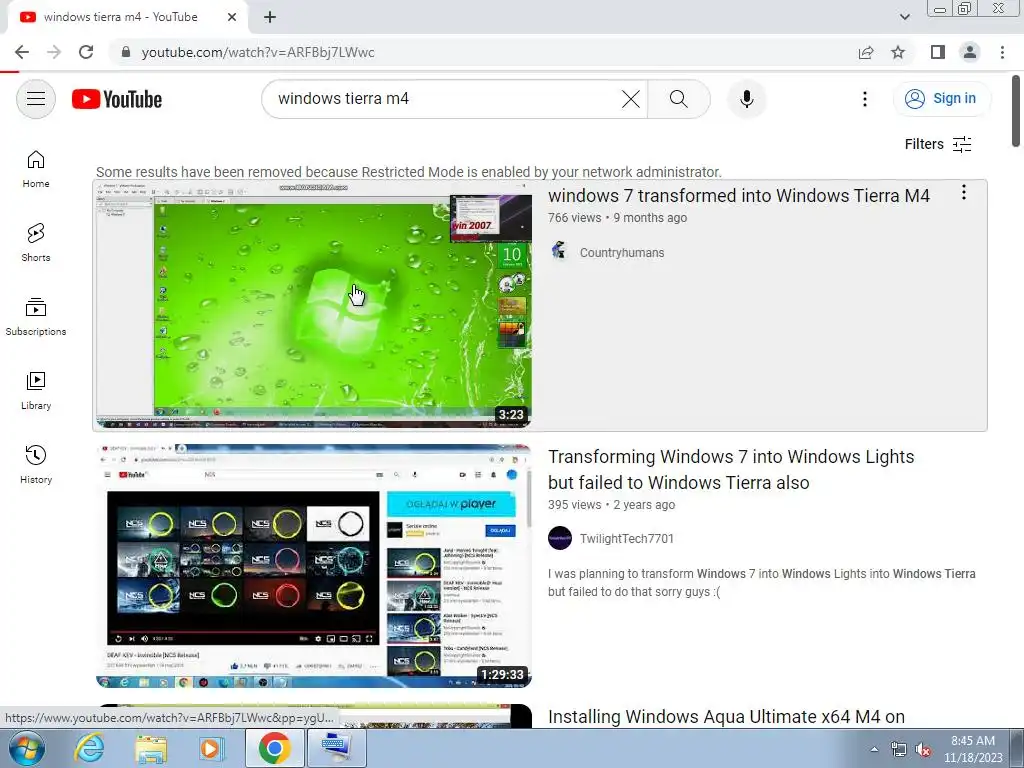
Task: Click the '766 views • 9 months ago' text
Action: (x=617, y=217)
